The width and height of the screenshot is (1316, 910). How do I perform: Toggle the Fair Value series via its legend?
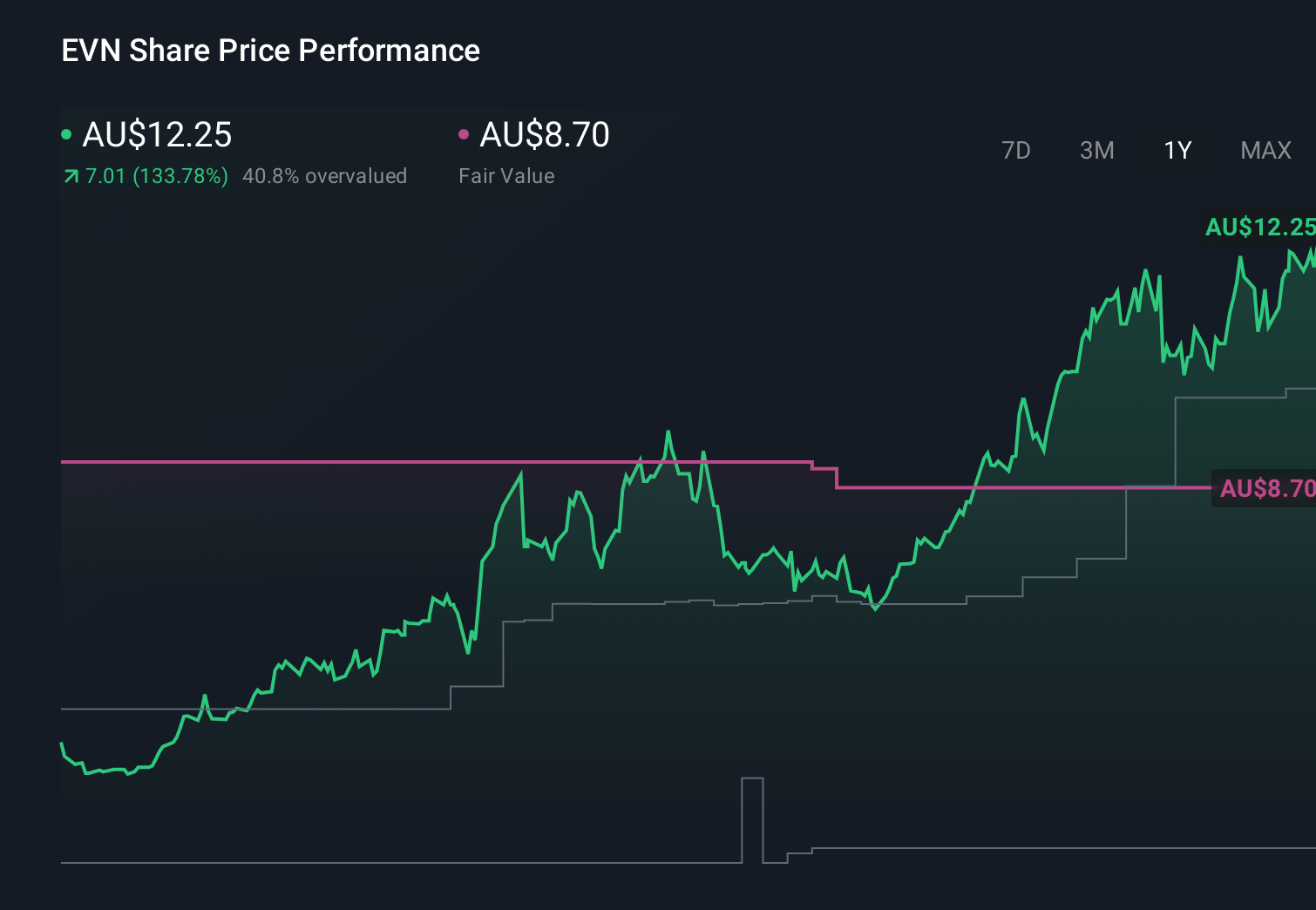point(465,132)
